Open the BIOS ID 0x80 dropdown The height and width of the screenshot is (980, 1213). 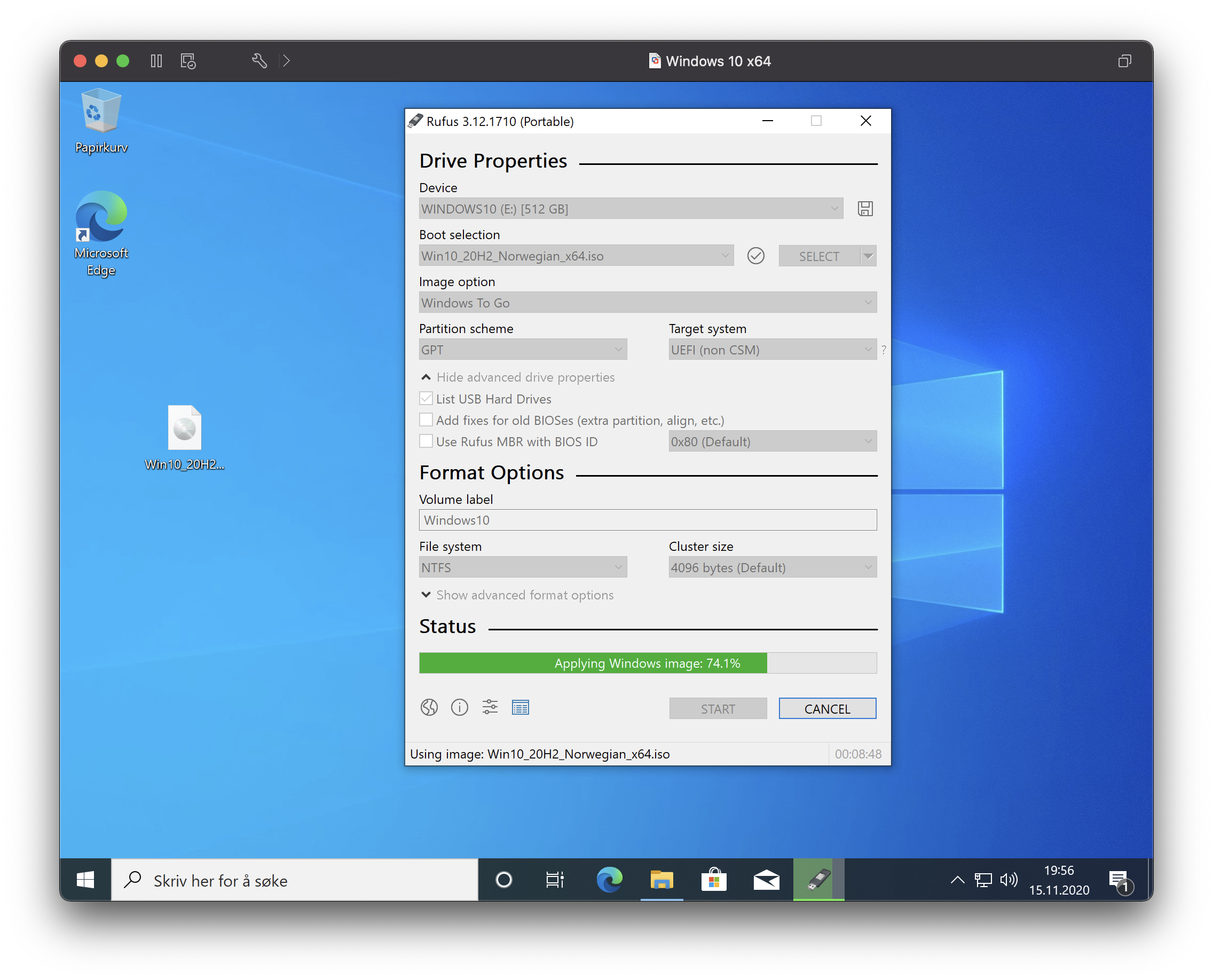pyautogui.click(x=772, y=441)
